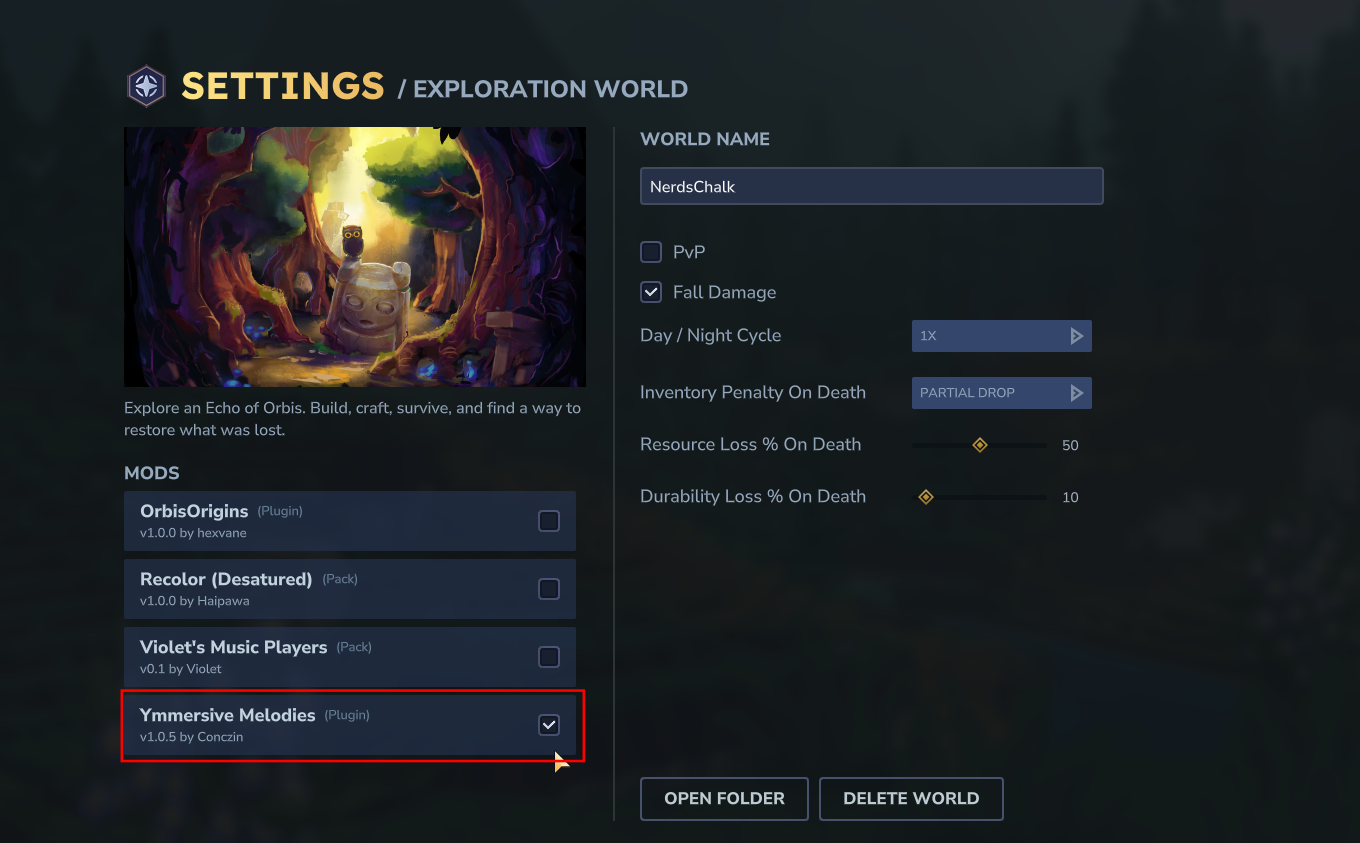
Task: Click the Day / Night Cycle arrow icon
Action: click(1077, 336)
